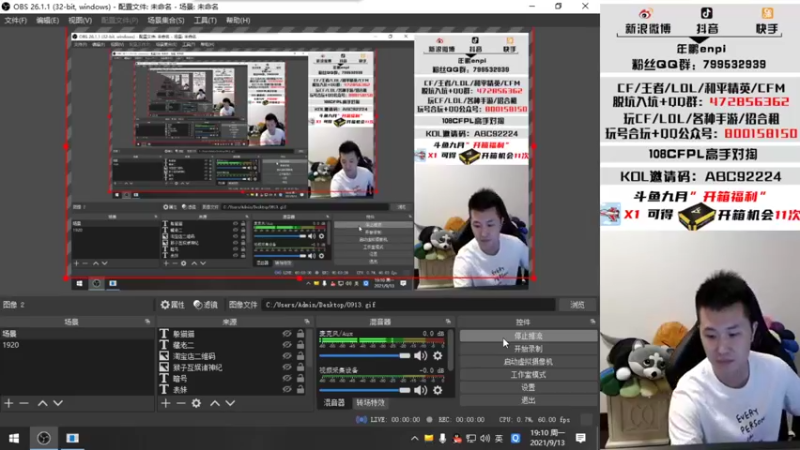Click the blue Q tray icon

click(x=515, y=438)
